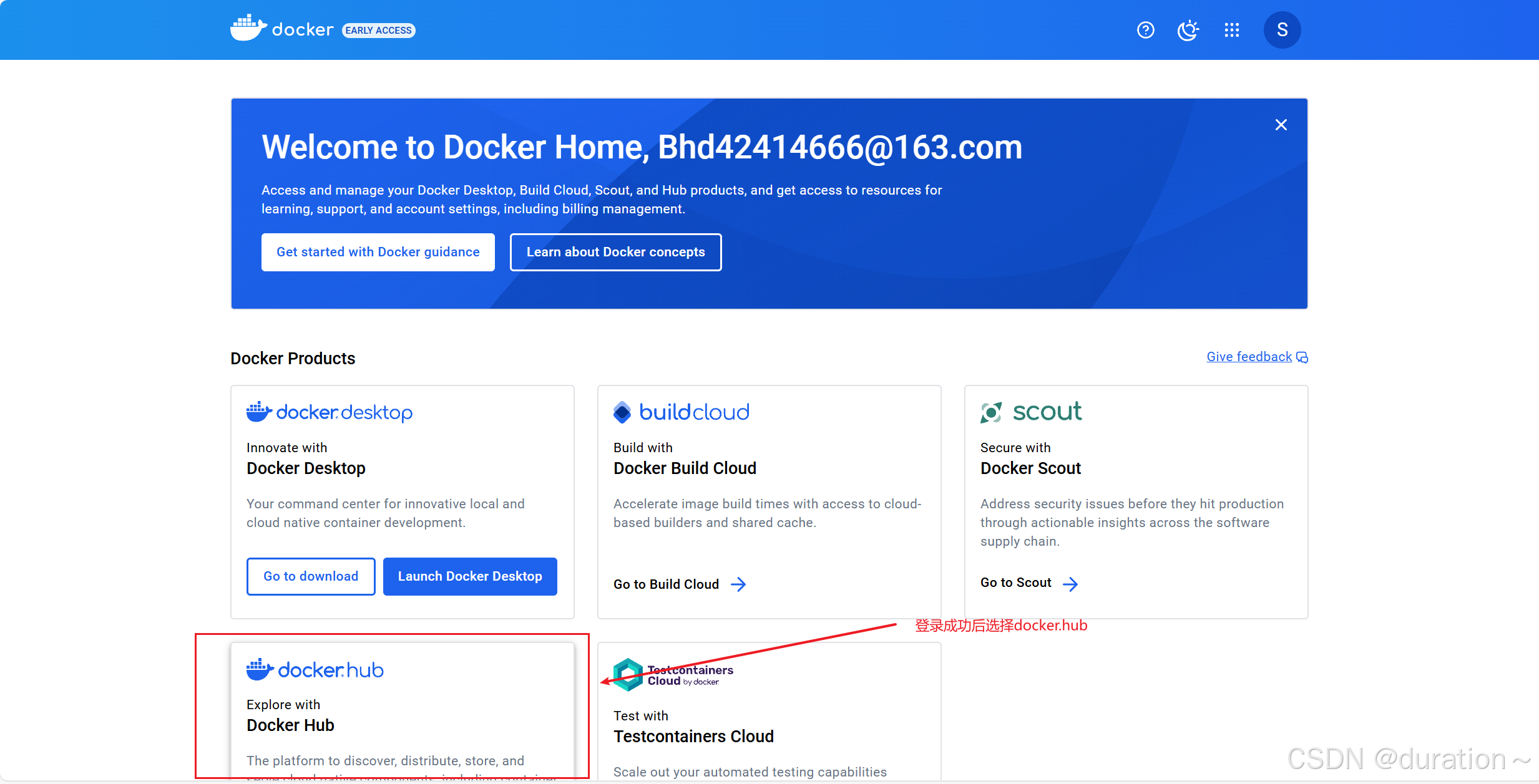Click Go to download button
This screenshot has width=1539, height=784.
click(311, 576)
